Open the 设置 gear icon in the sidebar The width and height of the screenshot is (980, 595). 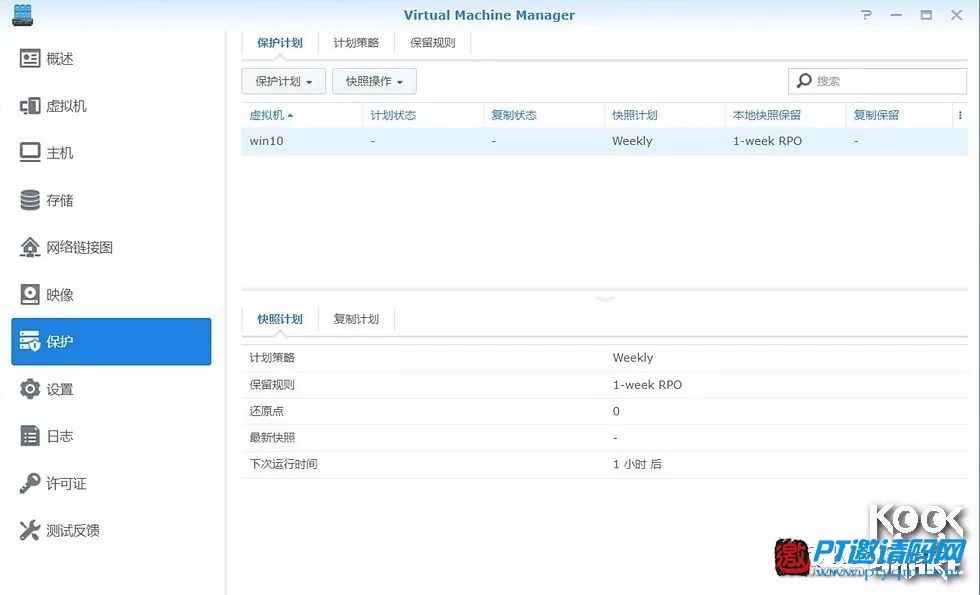30,389
